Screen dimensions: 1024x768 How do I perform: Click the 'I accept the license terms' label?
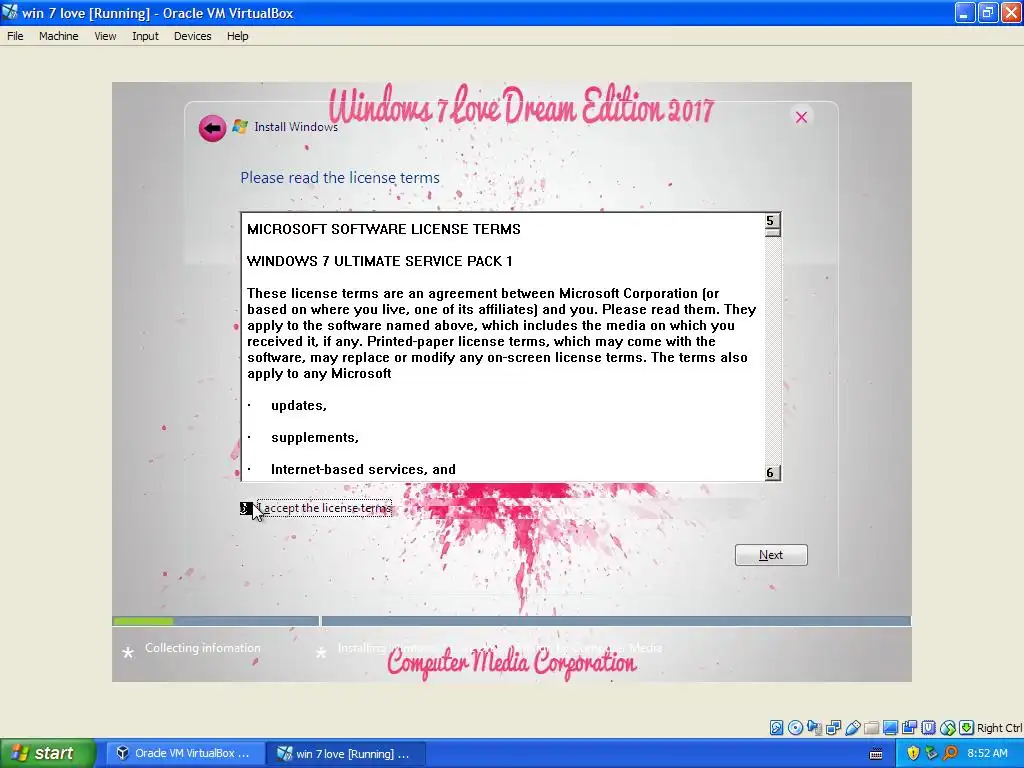(x=325, y=508)
